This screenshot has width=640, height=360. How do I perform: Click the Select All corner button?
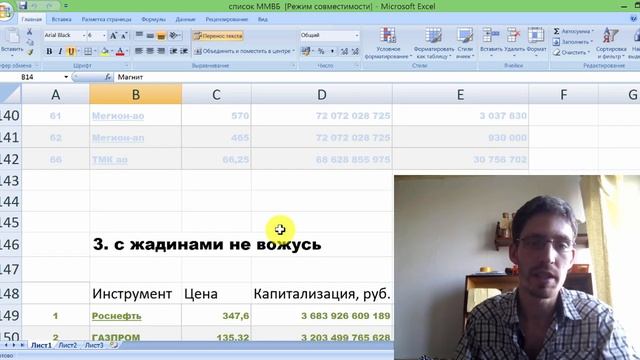point(10,94)
